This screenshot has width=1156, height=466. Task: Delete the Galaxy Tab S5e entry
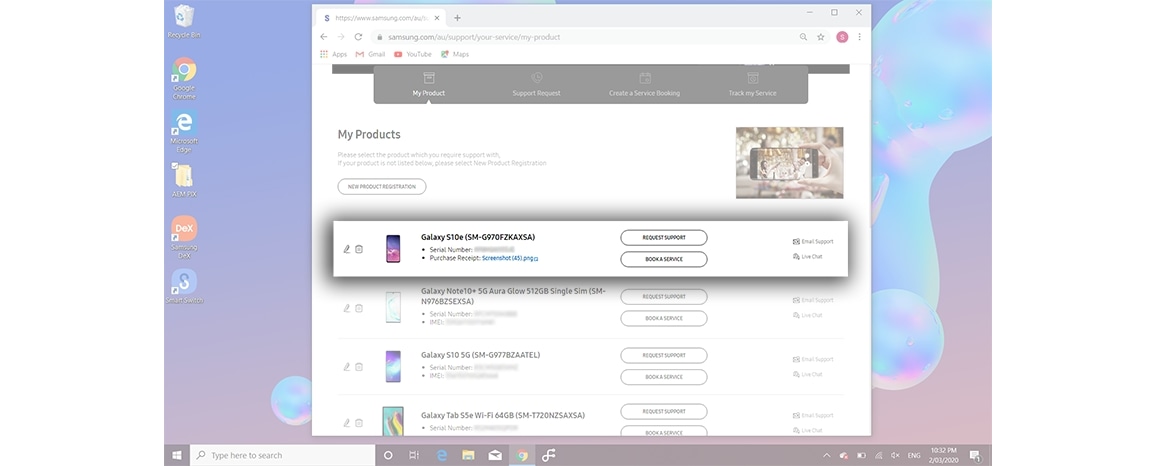coord(359,422)
